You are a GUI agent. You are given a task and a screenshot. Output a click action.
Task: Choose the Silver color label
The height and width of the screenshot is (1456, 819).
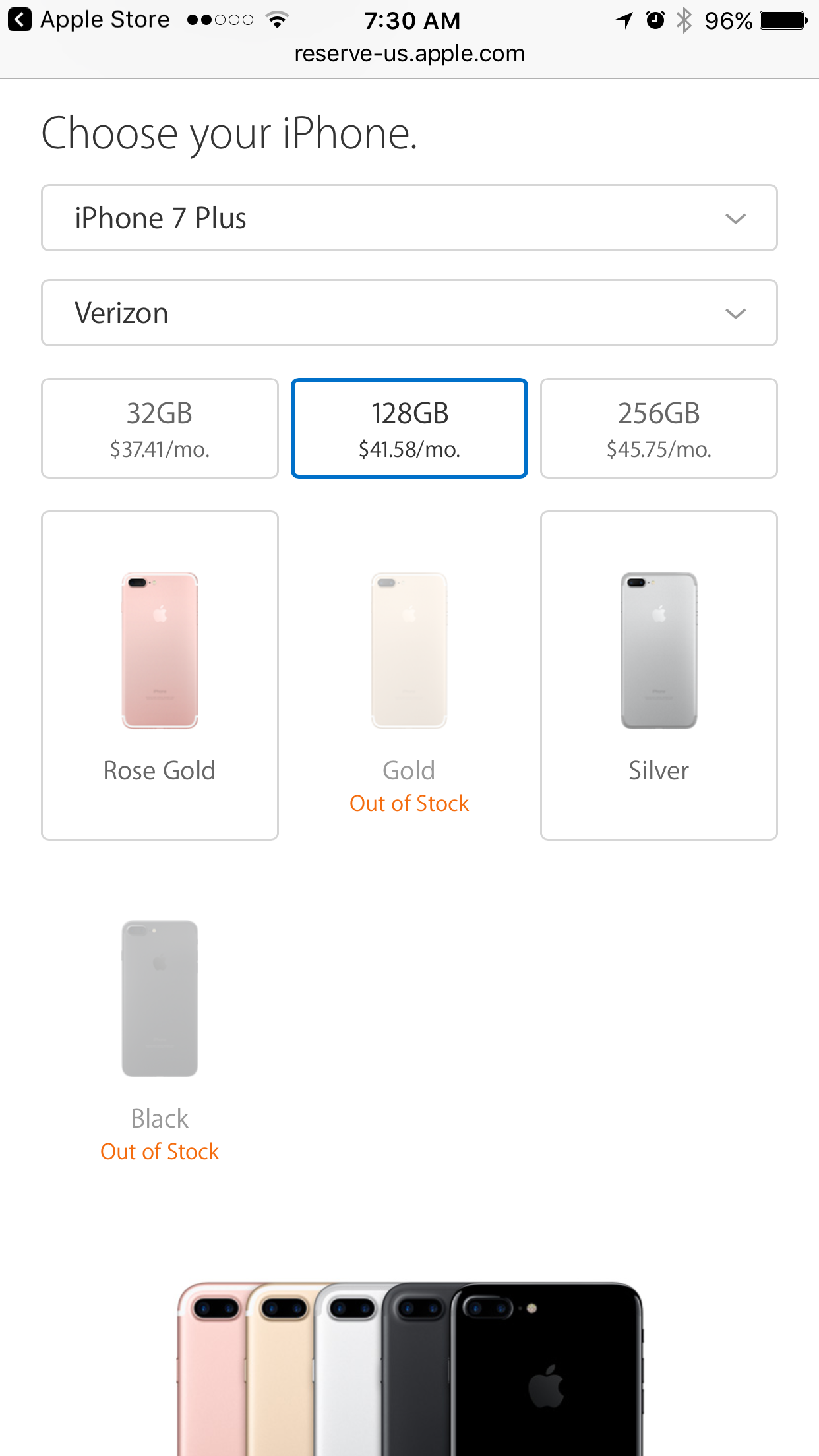(x=659, y=770)
